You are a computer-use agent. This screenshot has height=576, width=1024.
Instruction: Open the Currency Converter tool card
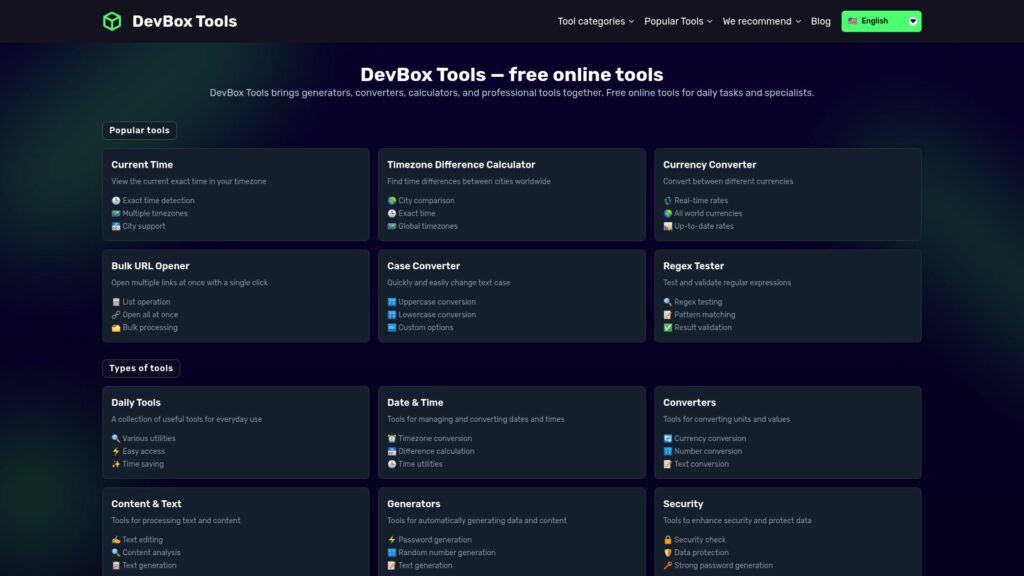[x=787, y=195]
